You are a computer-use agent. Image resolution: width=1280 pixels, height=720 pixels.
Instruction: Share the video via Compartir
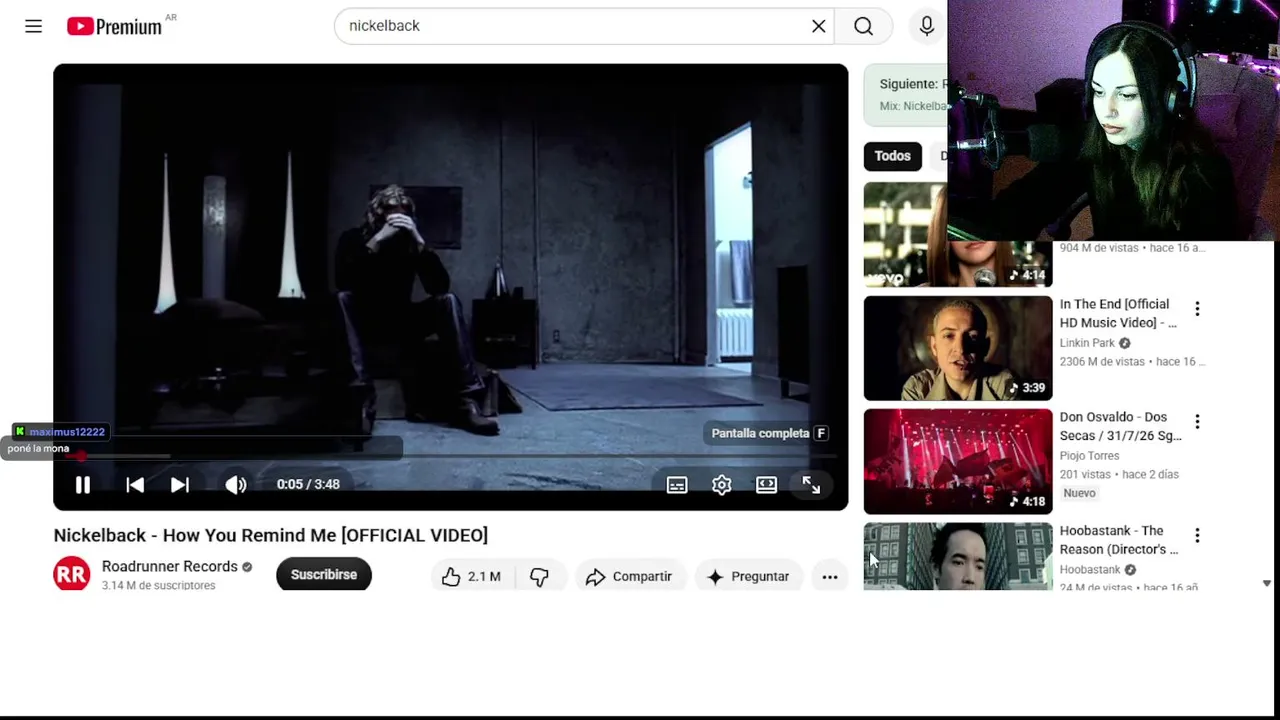point(629,576)
